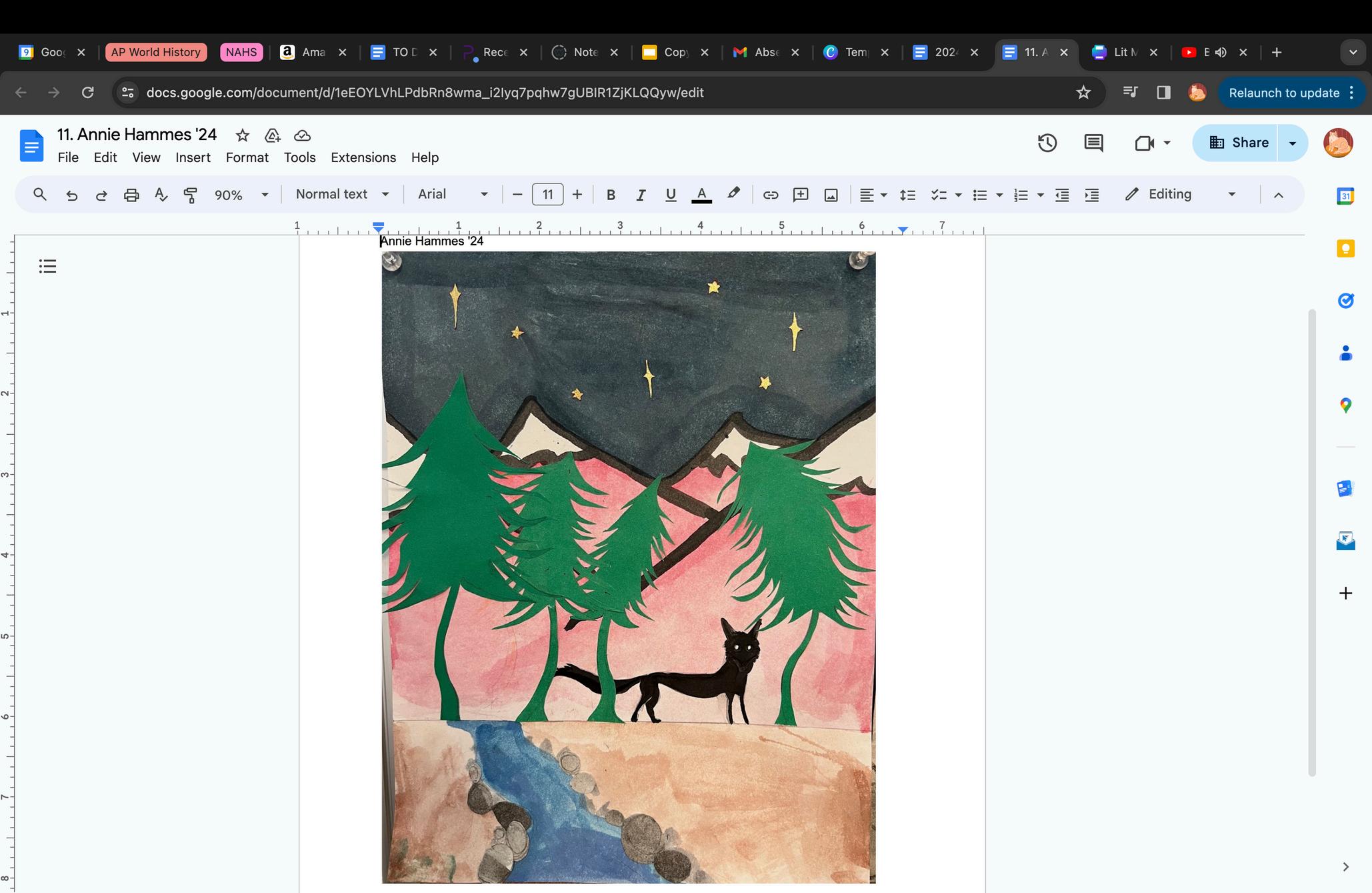Screen dimensions: 1372x893
Task: Click Relaunch to update button
Action: click(1284, 93)
